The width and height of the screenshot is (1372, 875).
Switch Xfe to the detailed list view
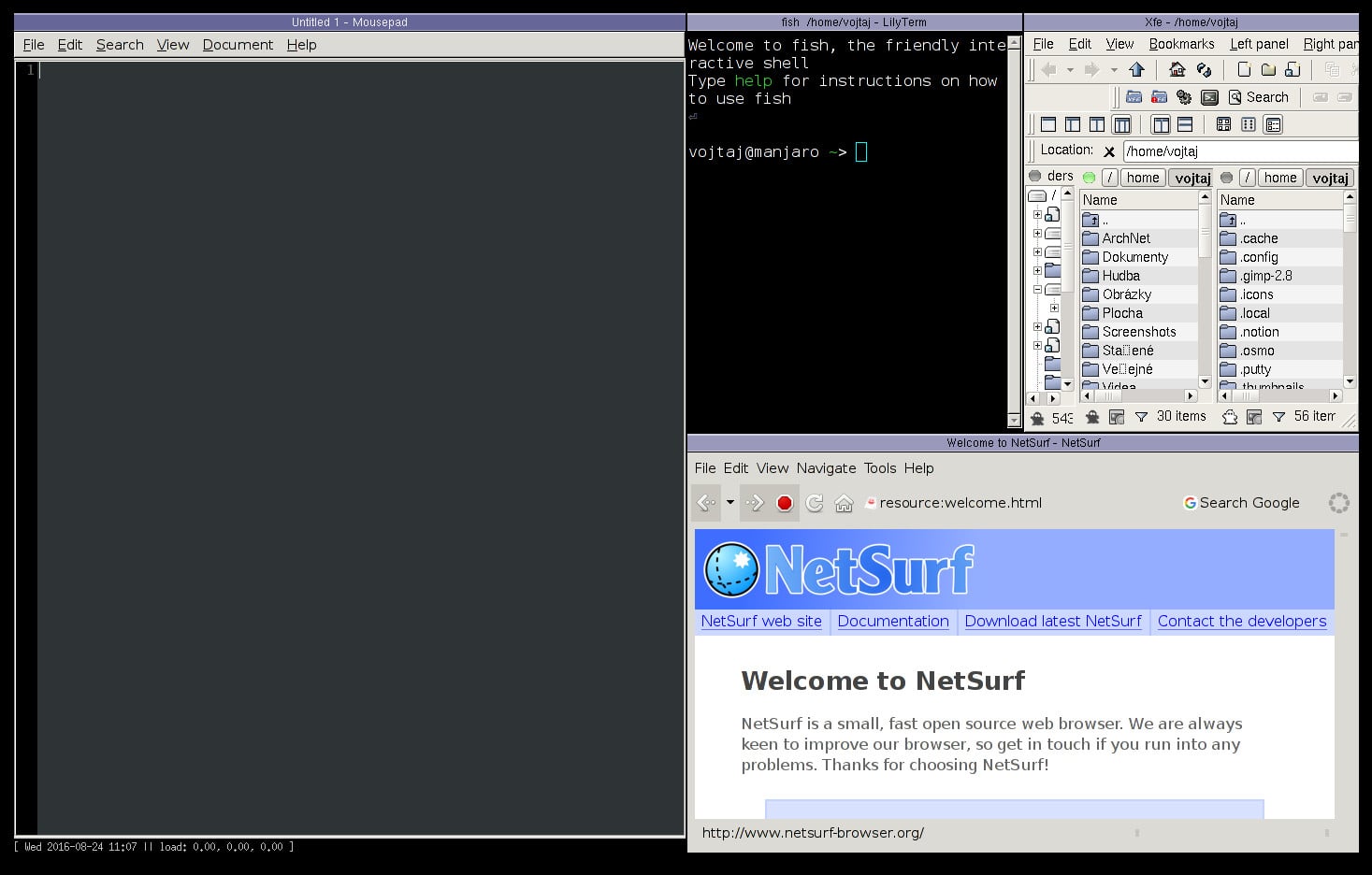(x=1273, y=124)
